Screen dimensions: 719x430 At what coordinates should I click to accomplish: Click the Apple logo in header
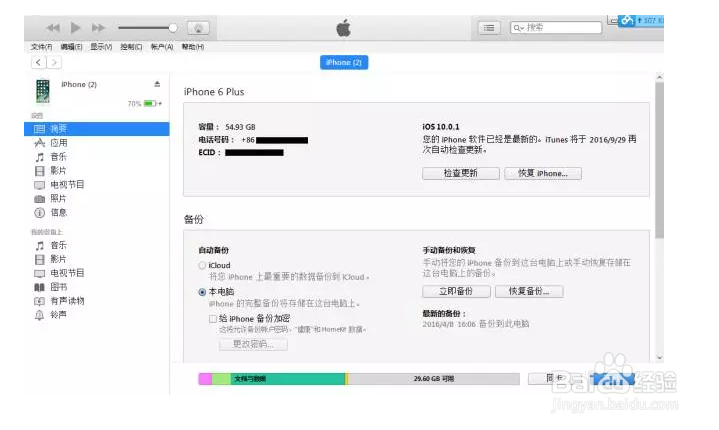343,28
